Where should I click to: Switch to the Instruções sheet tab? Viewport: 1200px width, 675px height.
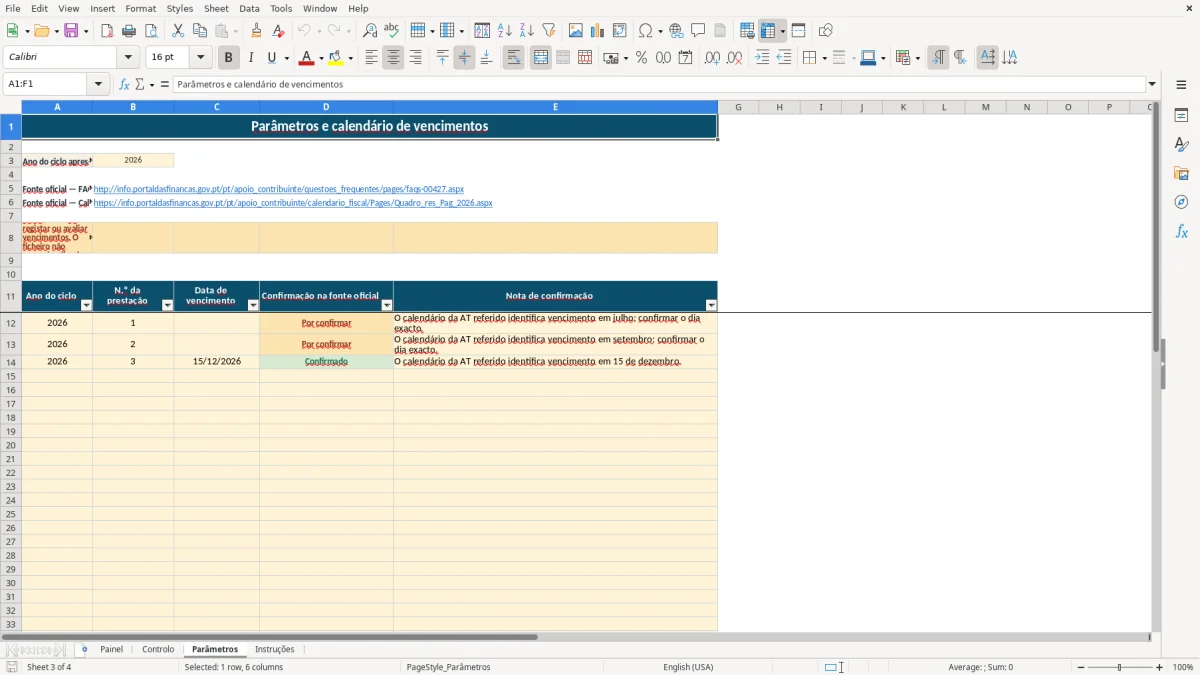[275, 650]
